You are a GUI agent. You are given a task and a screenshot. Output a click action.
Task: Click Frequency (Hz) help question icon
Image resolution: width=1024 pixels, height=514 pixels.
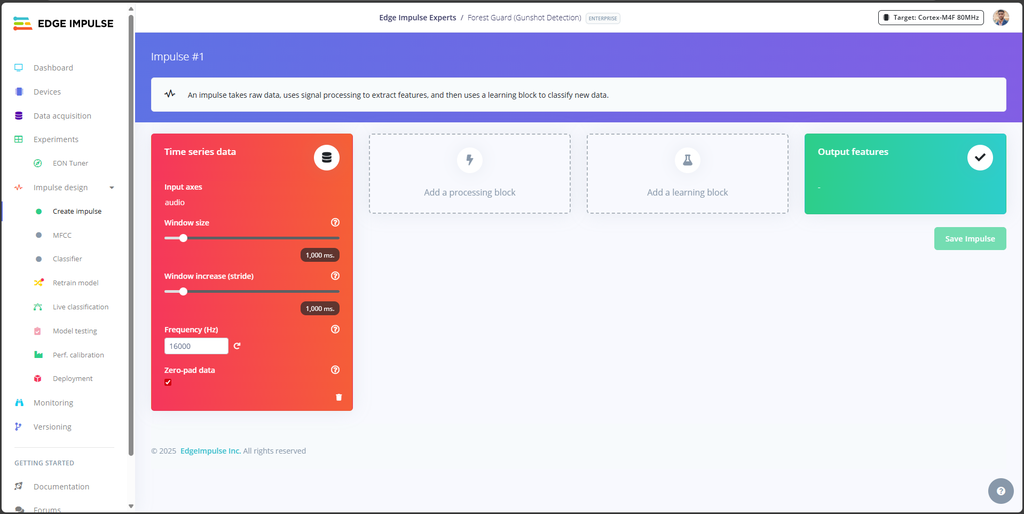(335, 329)
